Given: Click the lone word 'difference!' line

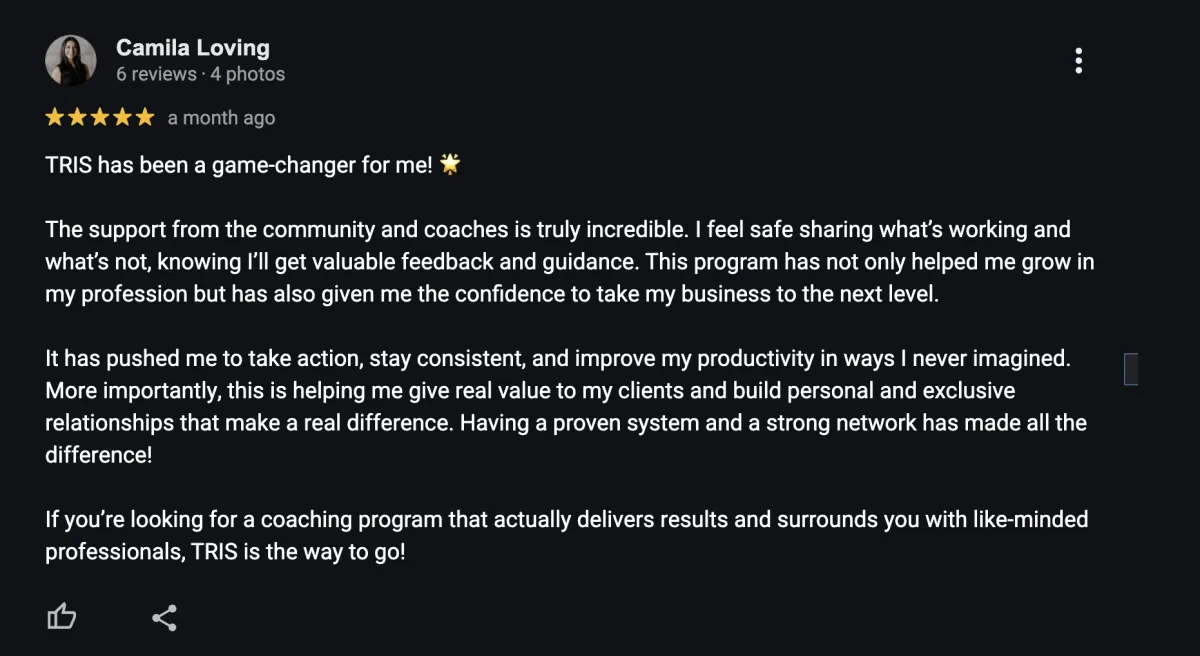Looking at the screenshot, I should point(96,454).
